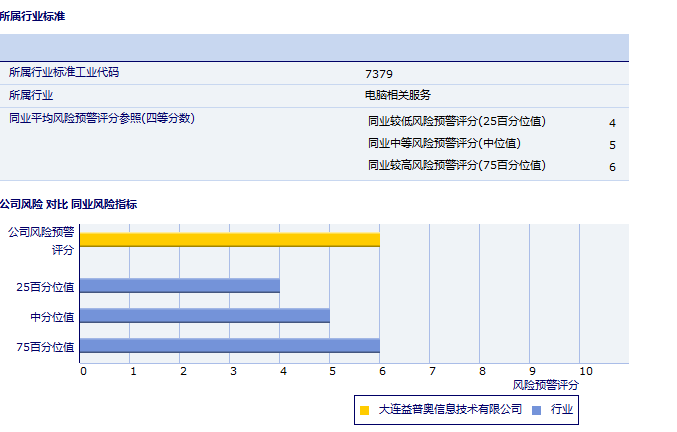
Task: Click the 风险预警评分 x-axis title
Action: [x=545, y=385]
